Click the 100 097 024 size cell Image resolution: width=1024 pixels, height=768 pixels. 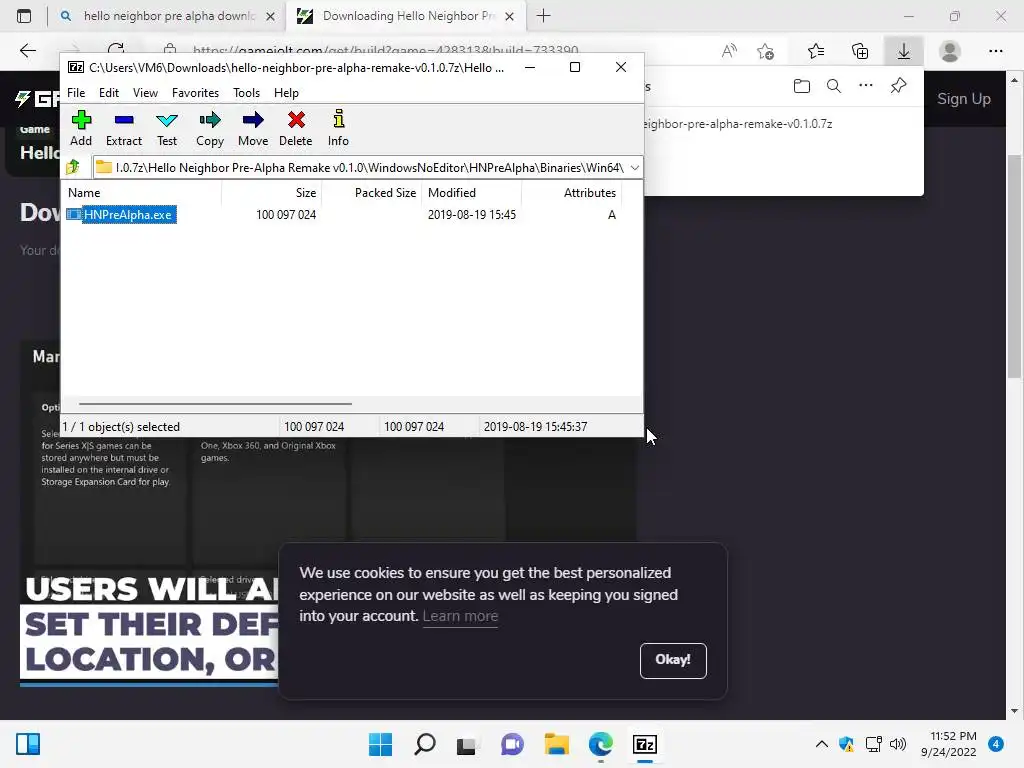[x=286, y=215]
